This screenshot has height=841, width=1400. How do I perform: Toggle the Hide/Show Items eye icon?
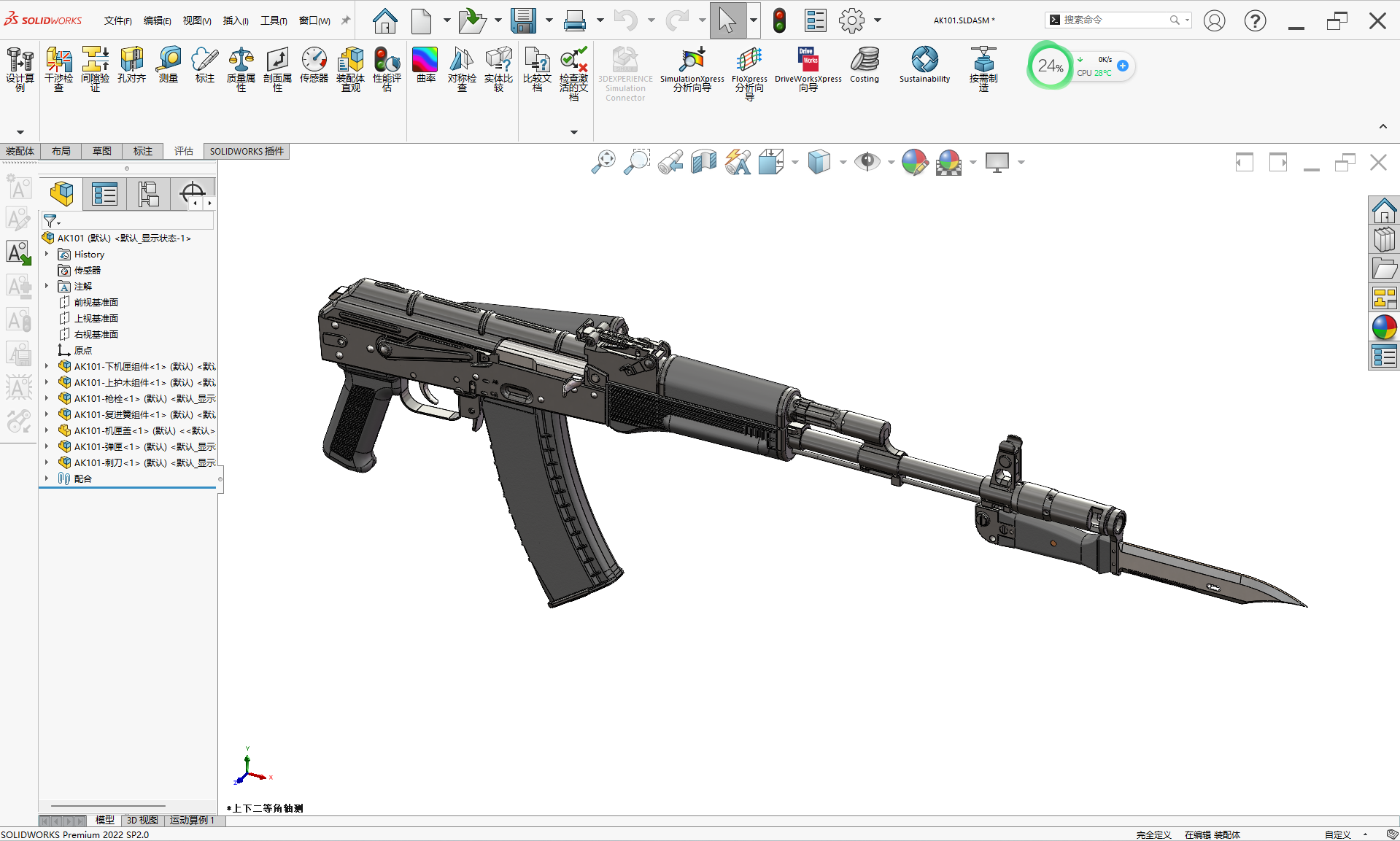point(867,162)
